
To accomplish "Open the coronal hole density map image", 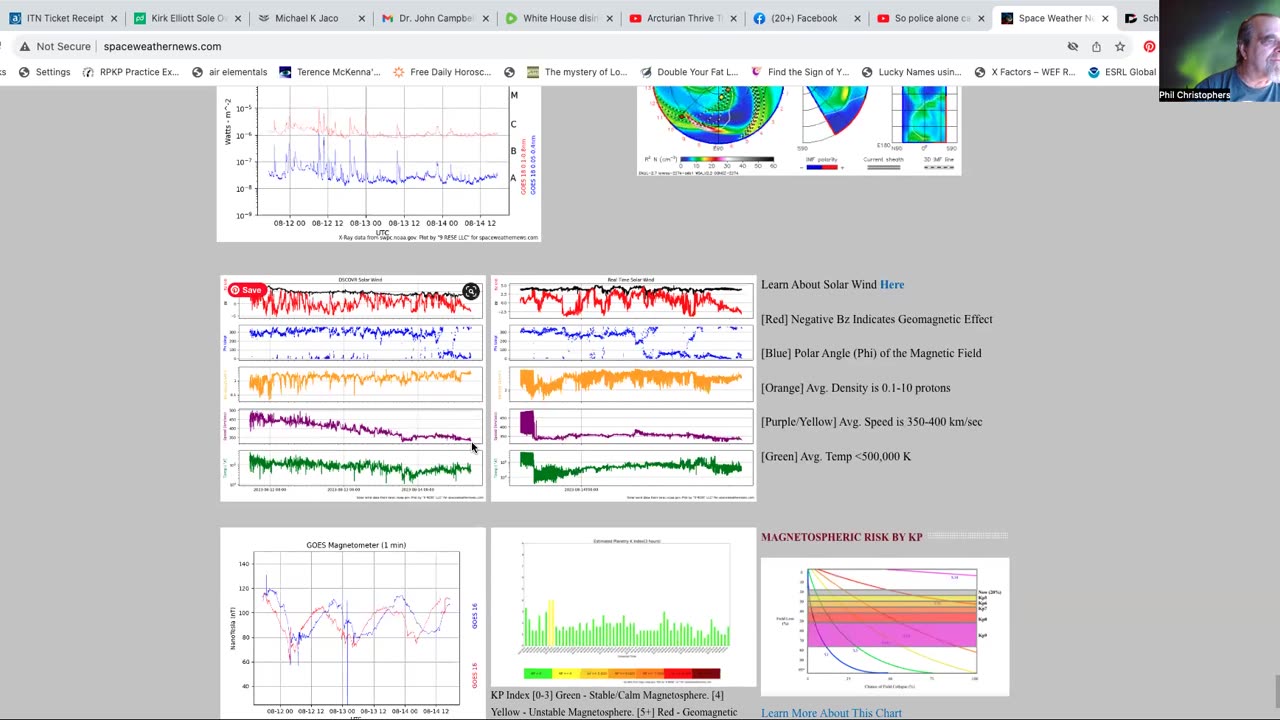I will (799, 130).
